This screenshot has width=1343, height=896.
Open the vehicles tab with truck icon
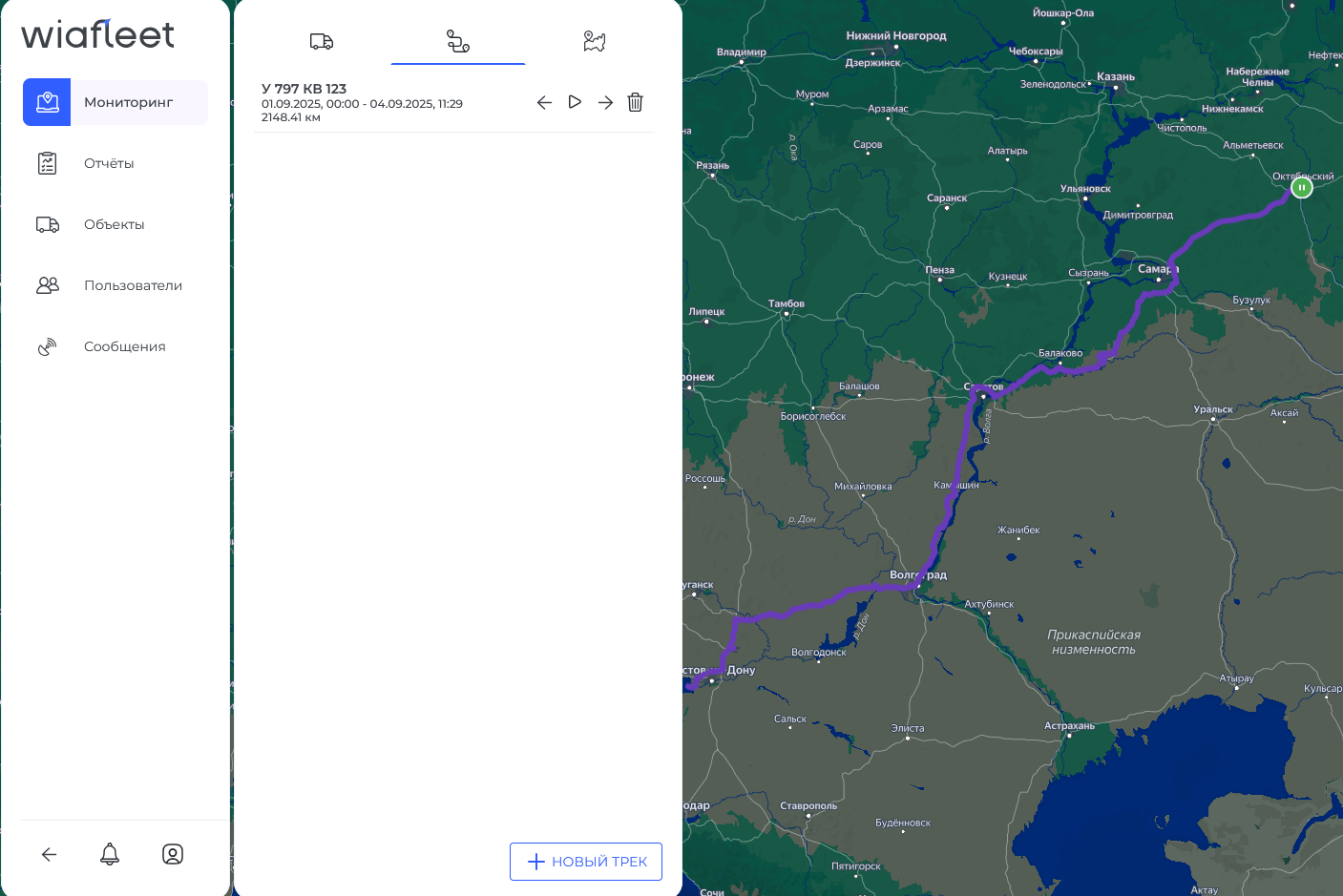point(322,41)
